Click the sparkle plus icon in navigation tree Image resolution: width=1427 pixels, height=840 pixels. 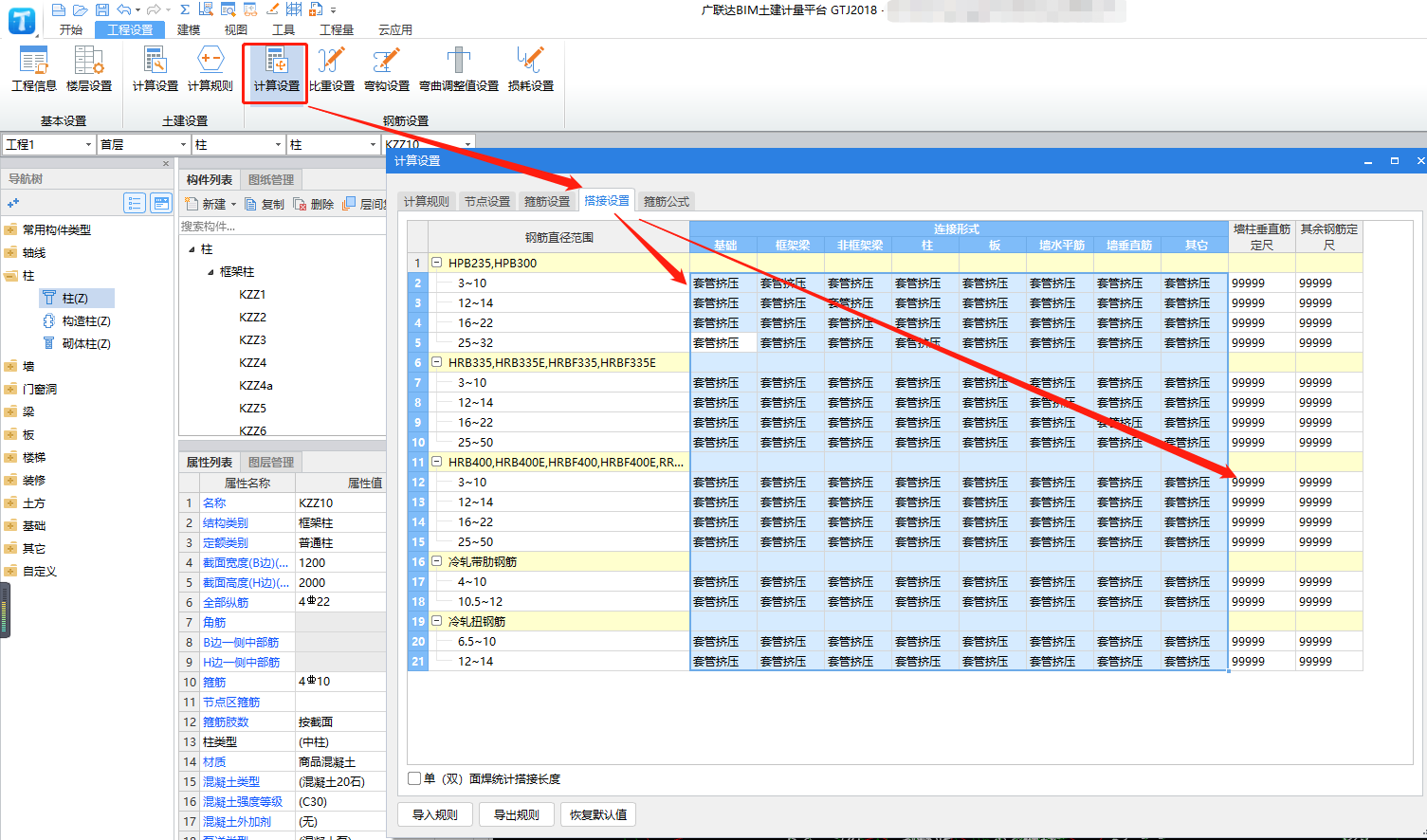13,203
